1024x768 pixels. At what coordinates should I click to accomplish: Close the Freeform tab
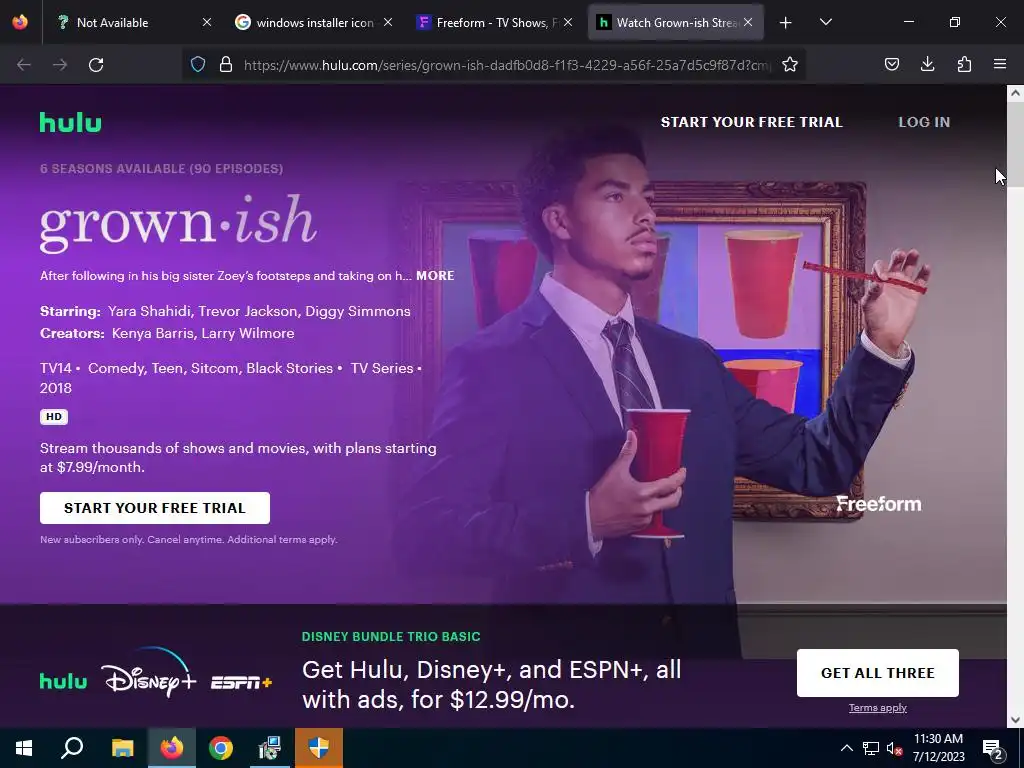[x=568, y=22]
